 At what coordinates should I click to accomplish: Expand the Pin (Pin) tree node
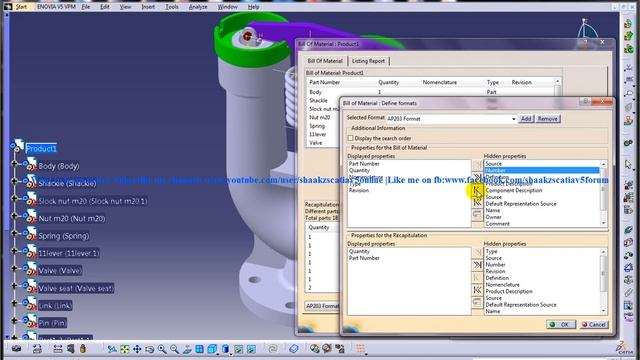[x=14, y=321]
